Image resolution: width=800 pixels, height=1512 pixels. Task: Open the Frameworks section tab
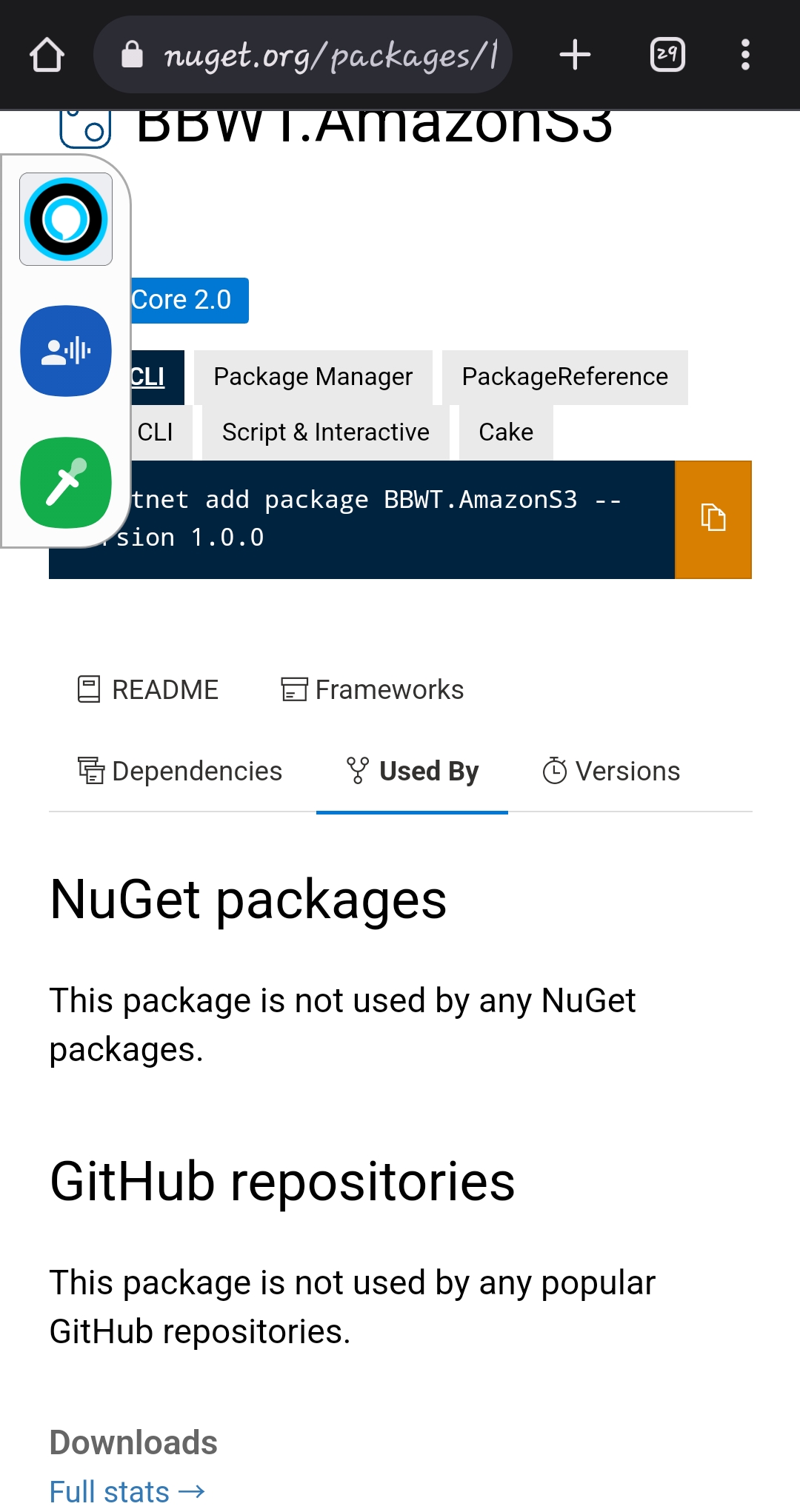(x=373, y=689)
